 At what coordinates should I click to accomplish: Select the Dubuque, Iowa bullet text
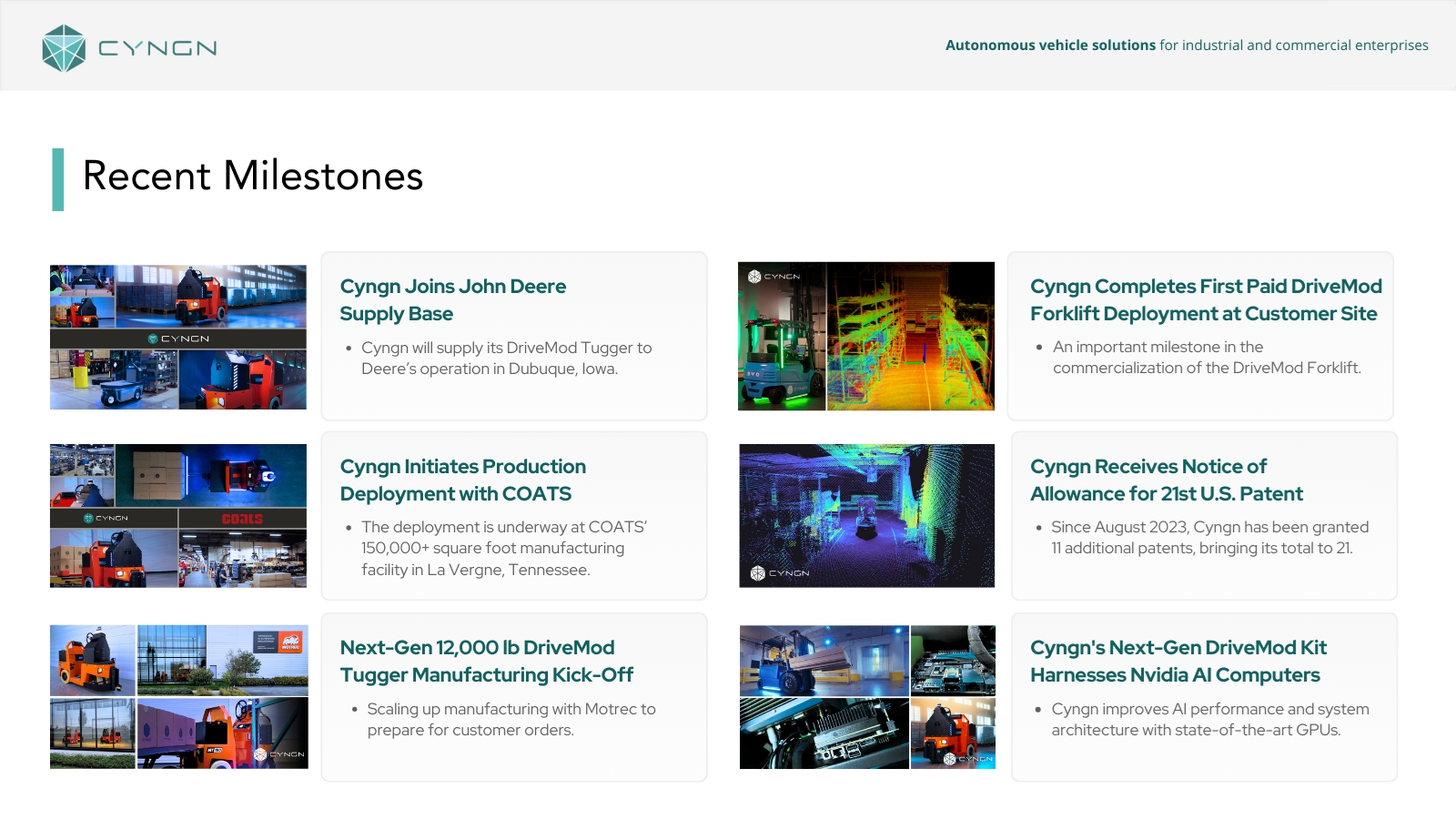(506, 359)
